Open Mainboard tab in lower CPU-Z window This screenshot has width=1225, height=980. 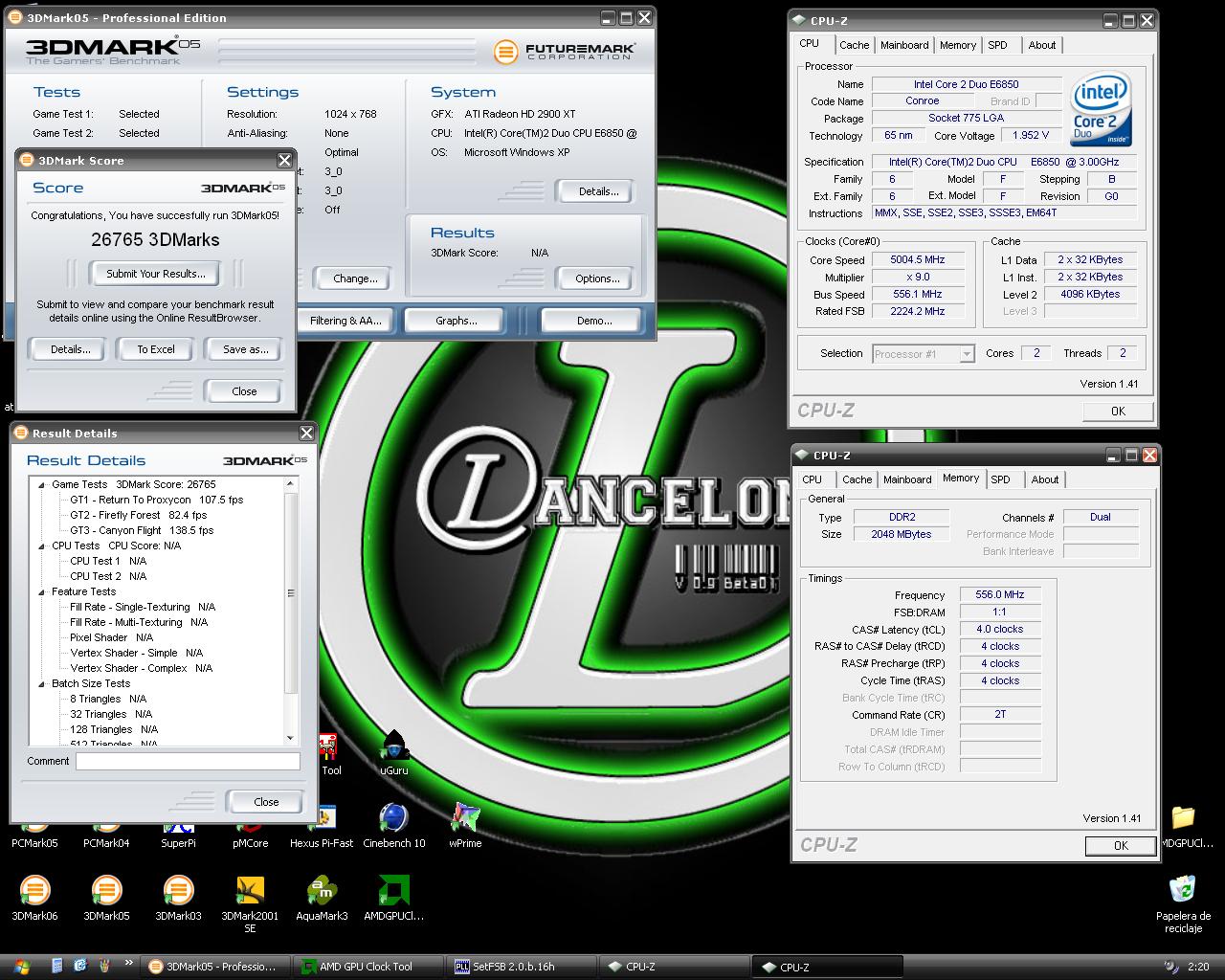point(907,479)
